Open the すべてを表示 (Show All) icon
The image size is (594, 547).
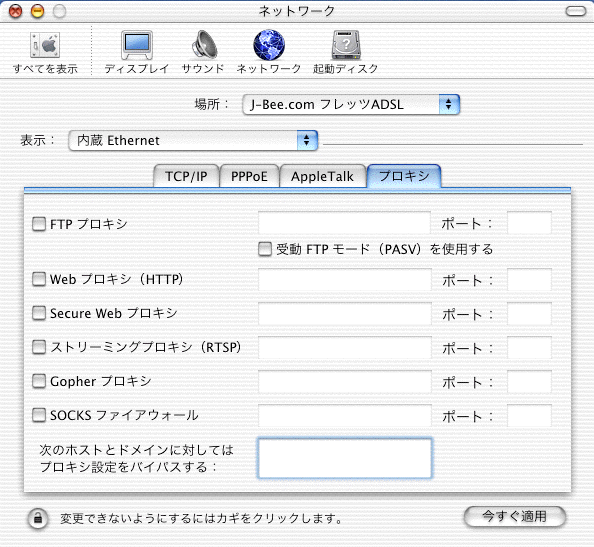tap(45, 45)
